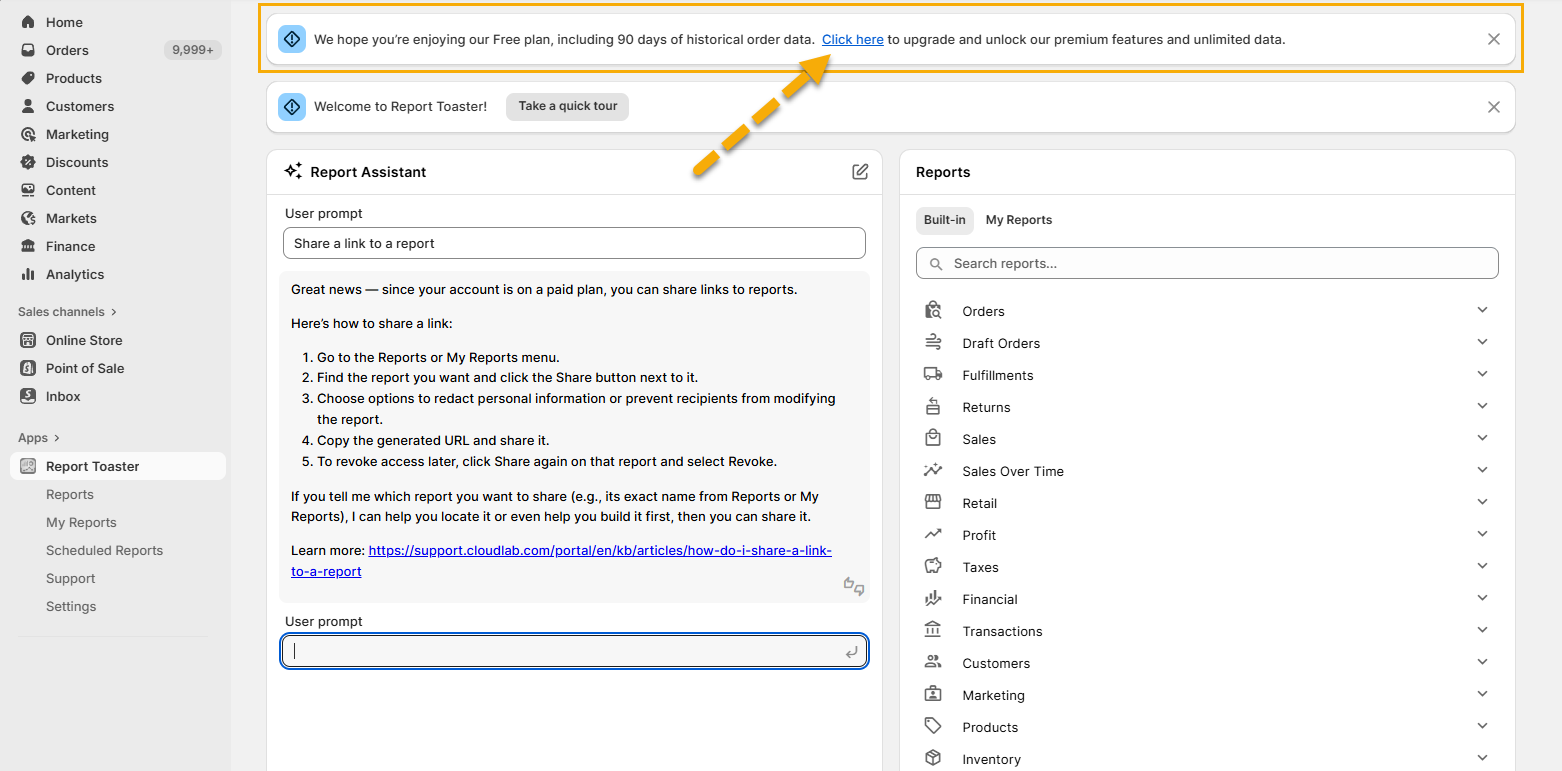This screenshot has width=1562, height=771.
Task: Select the Built-in reports tab
Action: (x=944, y=220)
